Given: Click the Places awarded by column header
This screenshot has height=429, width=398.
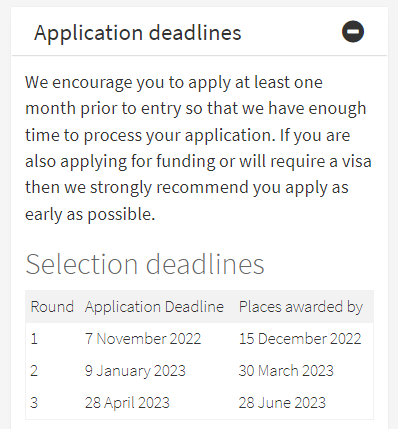Looking at the screenshot, I should (301, 307).
